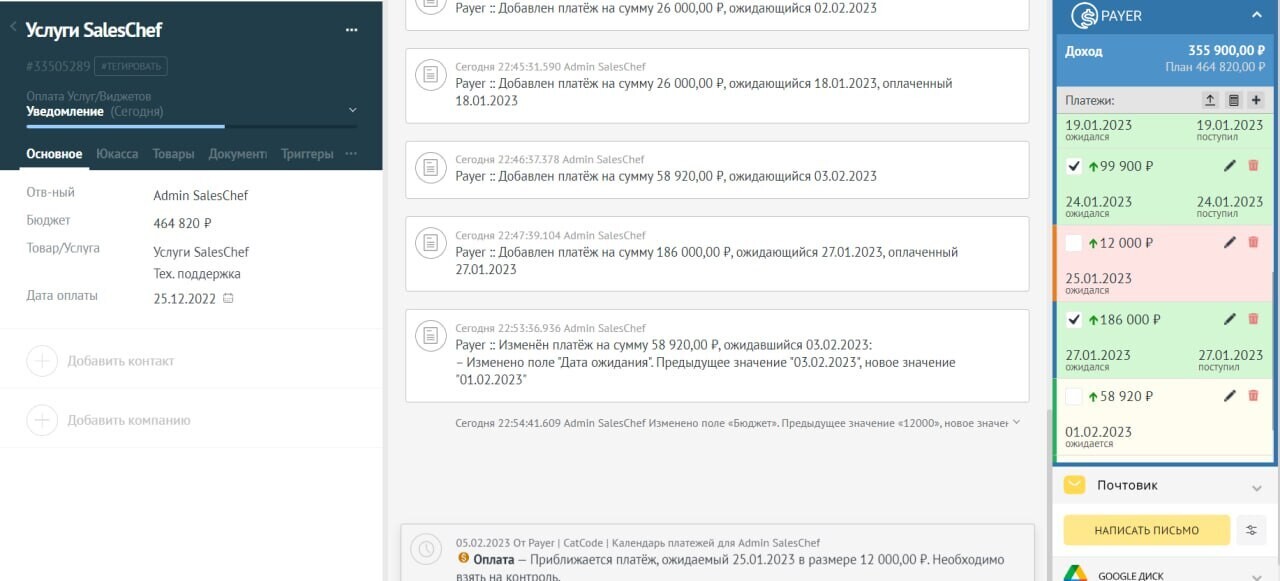Uncheck the 99 900 ₽ payment checkbox

click(x=1074, y=166)
